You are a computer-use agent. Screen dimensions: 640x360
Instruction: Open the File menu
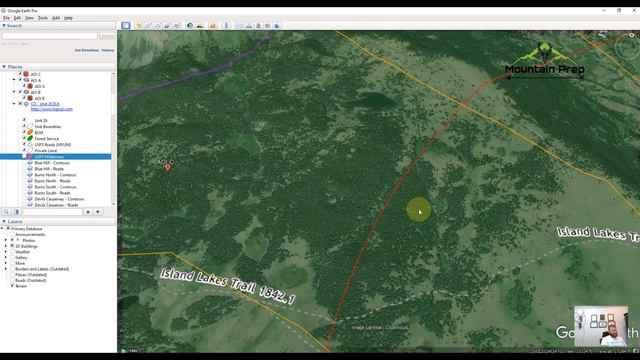6,18
